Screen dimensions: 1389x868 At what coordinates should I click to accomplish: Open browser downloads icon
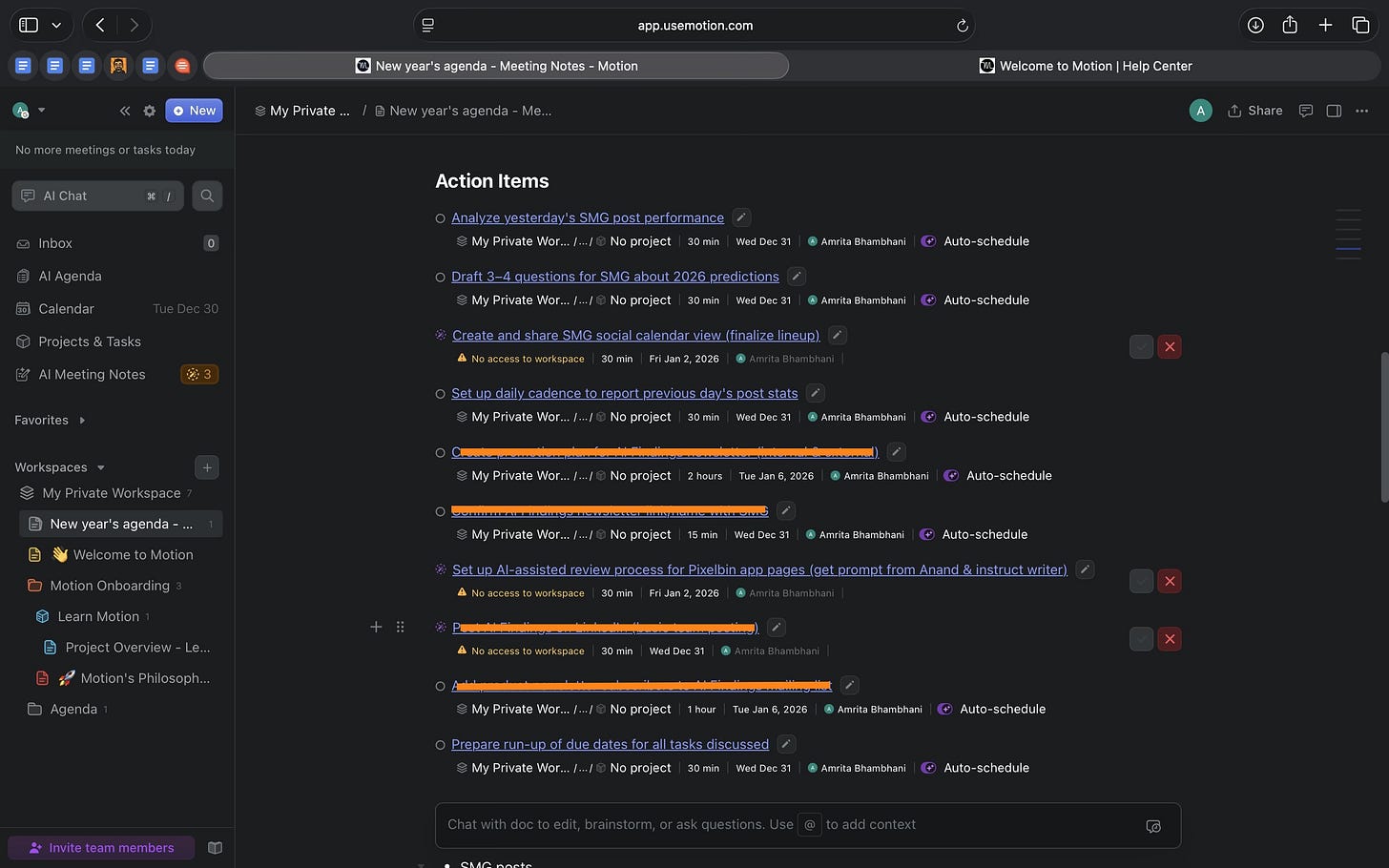1255,26
